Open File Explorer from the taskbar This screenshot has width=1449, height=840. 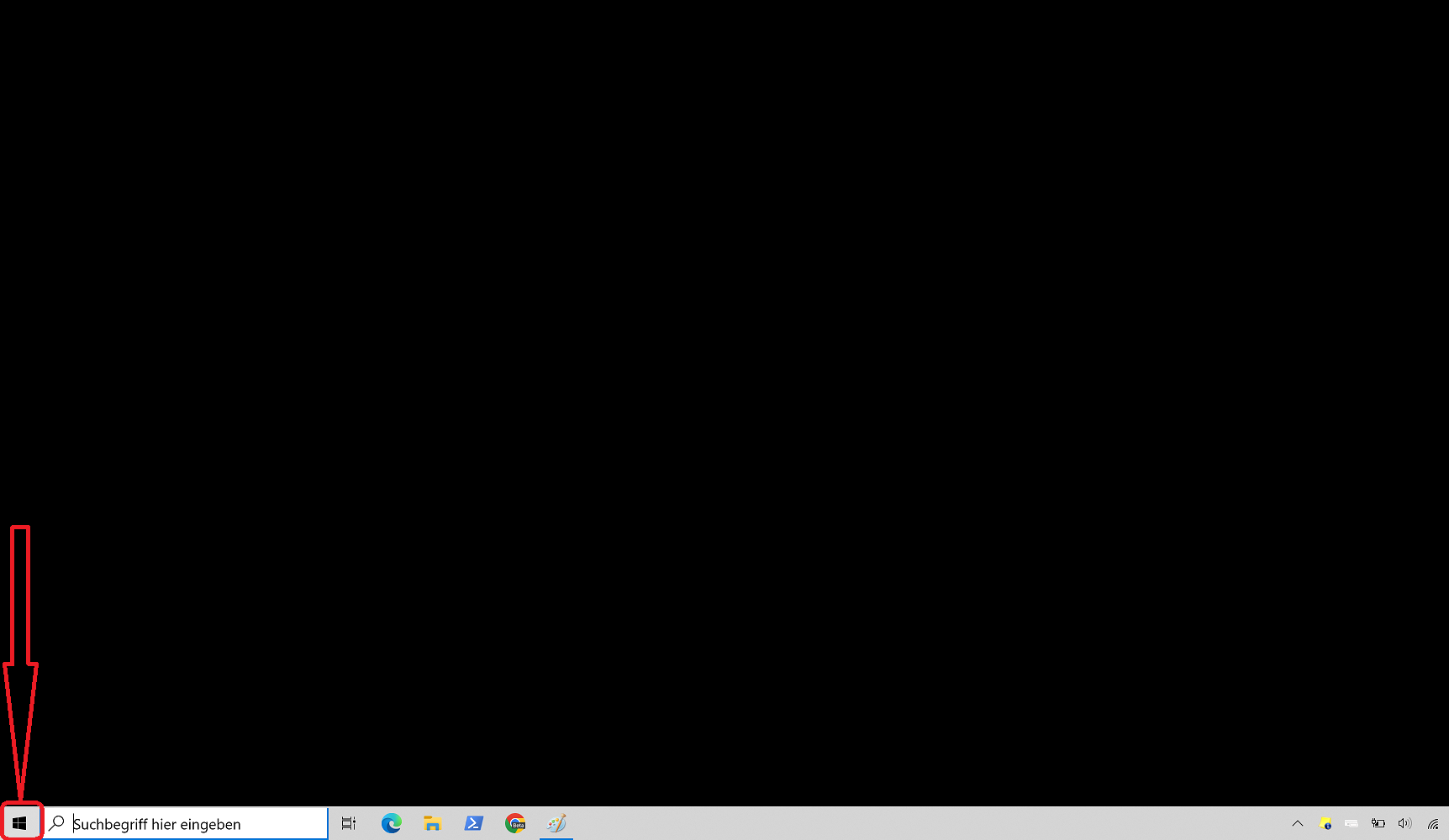click(433, 823)
